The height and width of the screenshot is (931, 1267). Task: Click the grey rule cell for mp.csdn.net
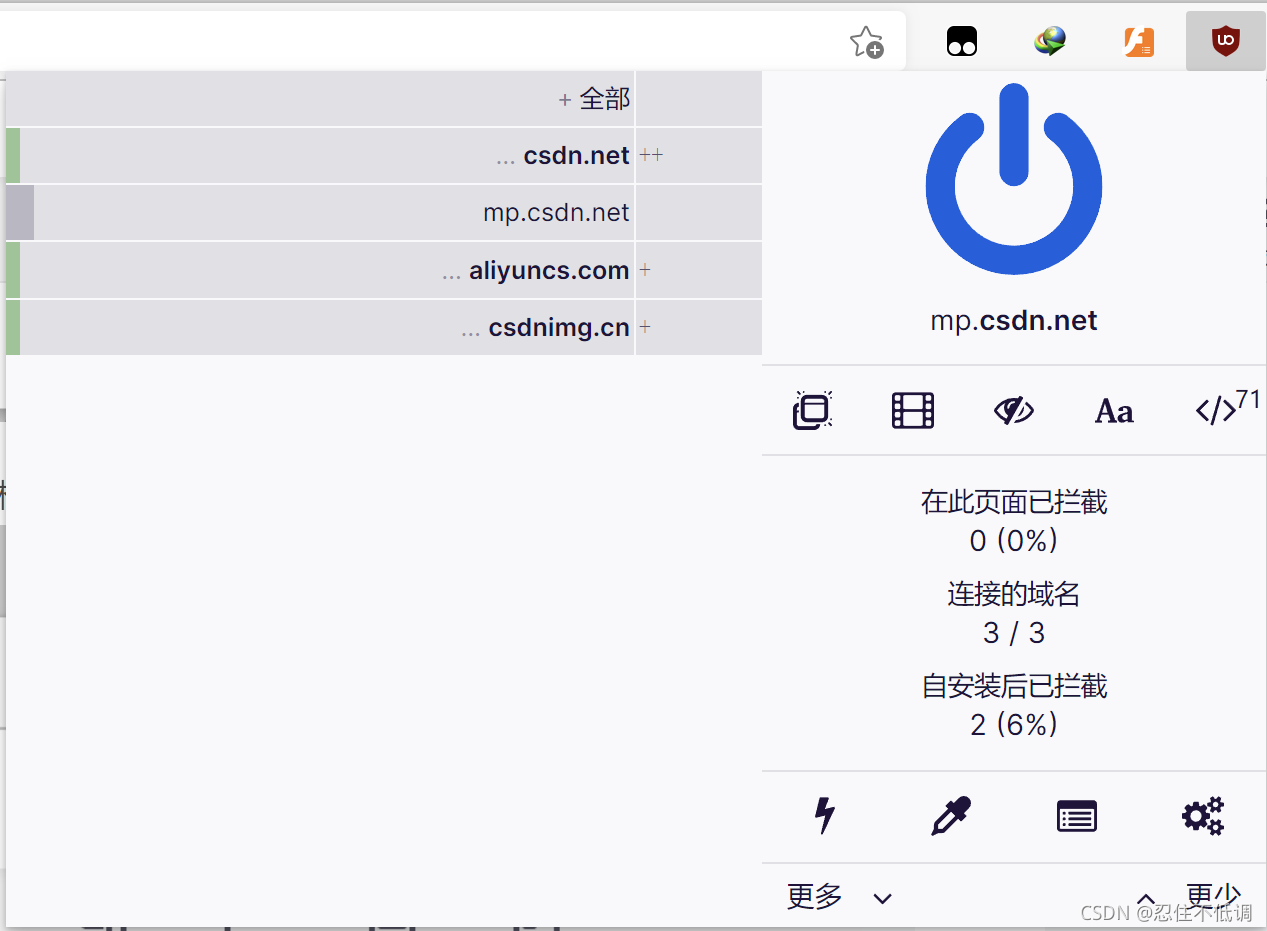point(20,212)
